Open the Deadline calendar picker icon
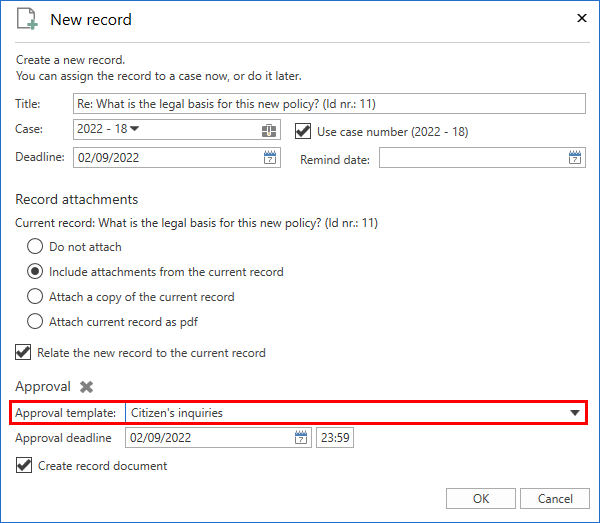 (x=269, y=157)
